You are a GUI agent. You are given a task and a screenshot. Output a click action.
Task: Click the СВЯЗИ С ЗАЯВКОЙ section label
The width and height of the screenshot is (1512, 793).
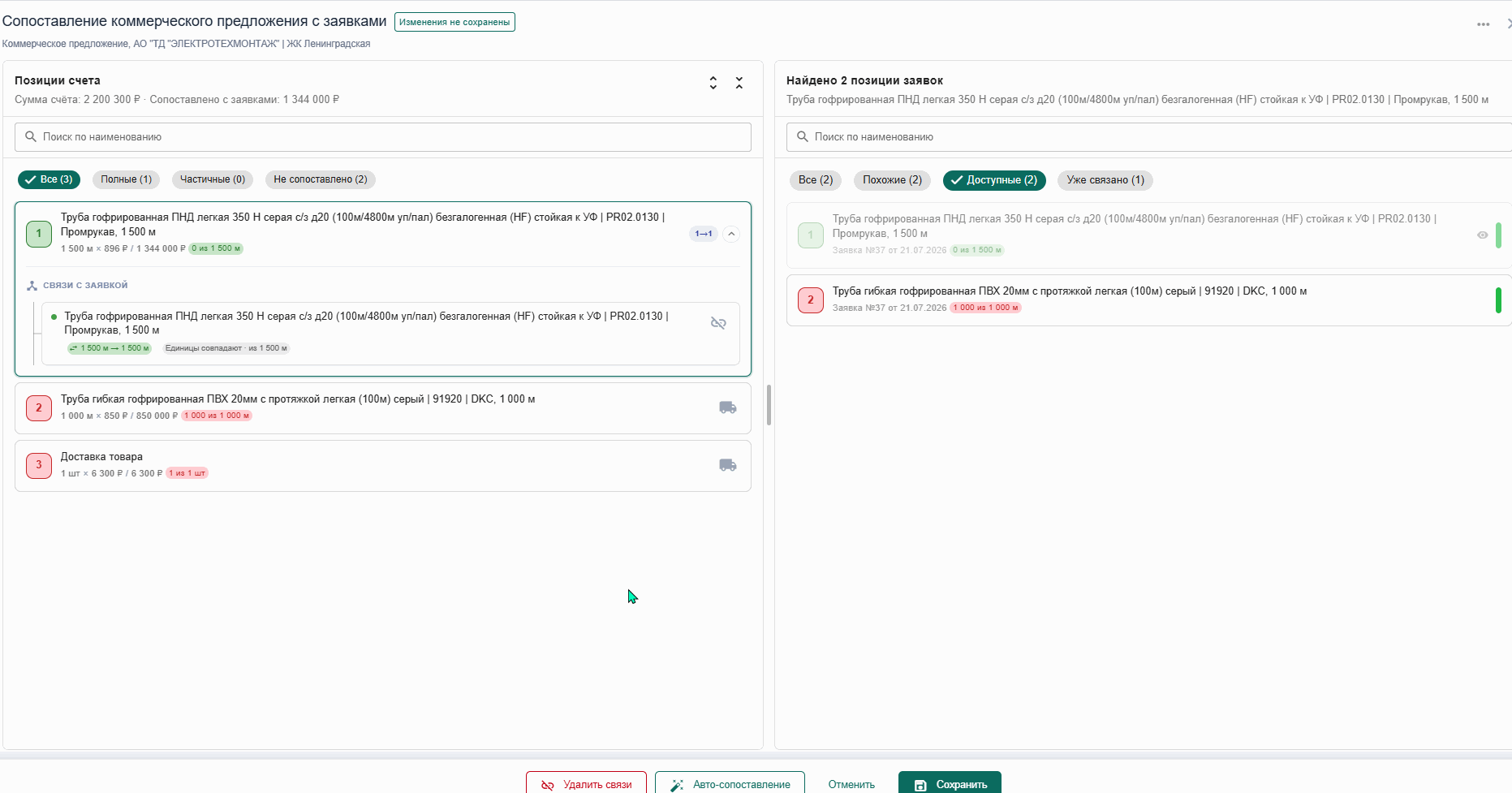tap(85, 286)
